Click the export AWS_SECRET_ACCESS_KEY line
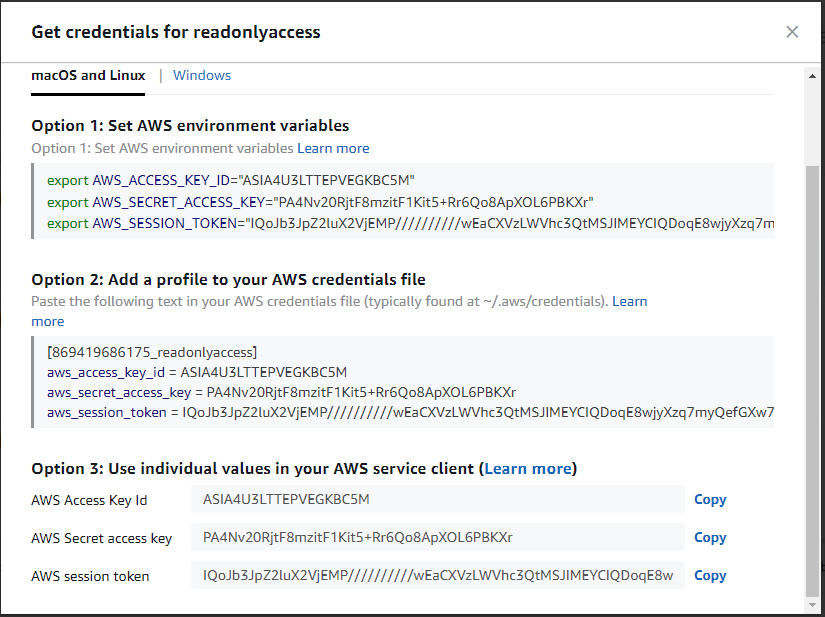 tap(320, 203)
